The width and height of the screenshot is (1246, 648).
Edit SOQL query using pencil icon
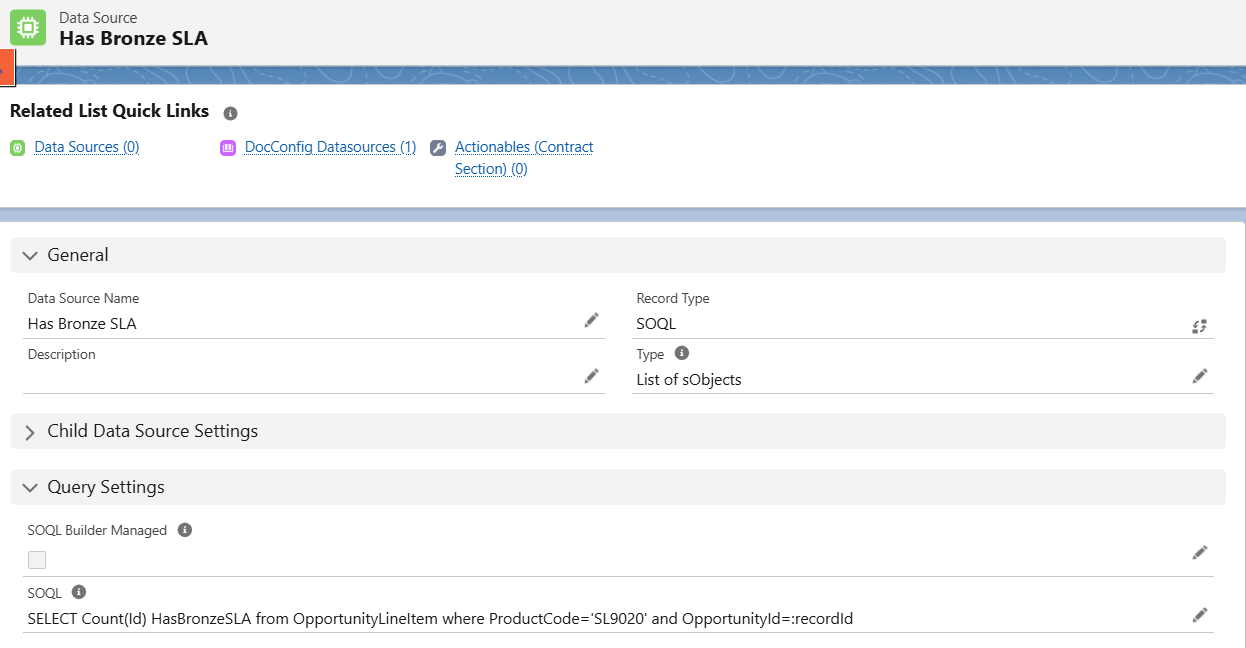pos(1200,615)
